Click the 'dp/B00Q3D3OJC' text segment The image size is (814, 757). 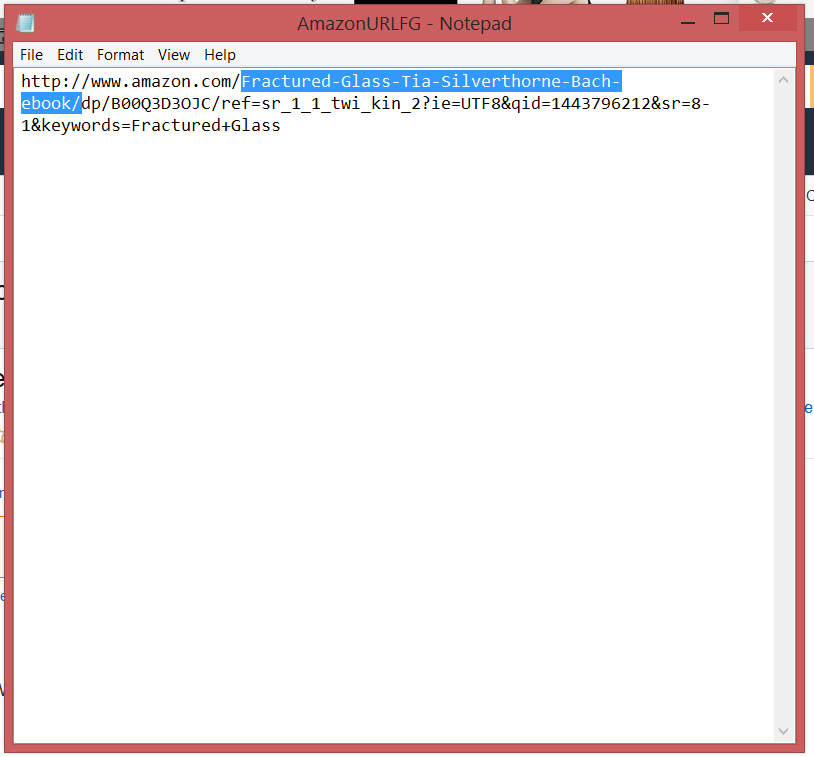pyautogui.click(x=146, y=103)
